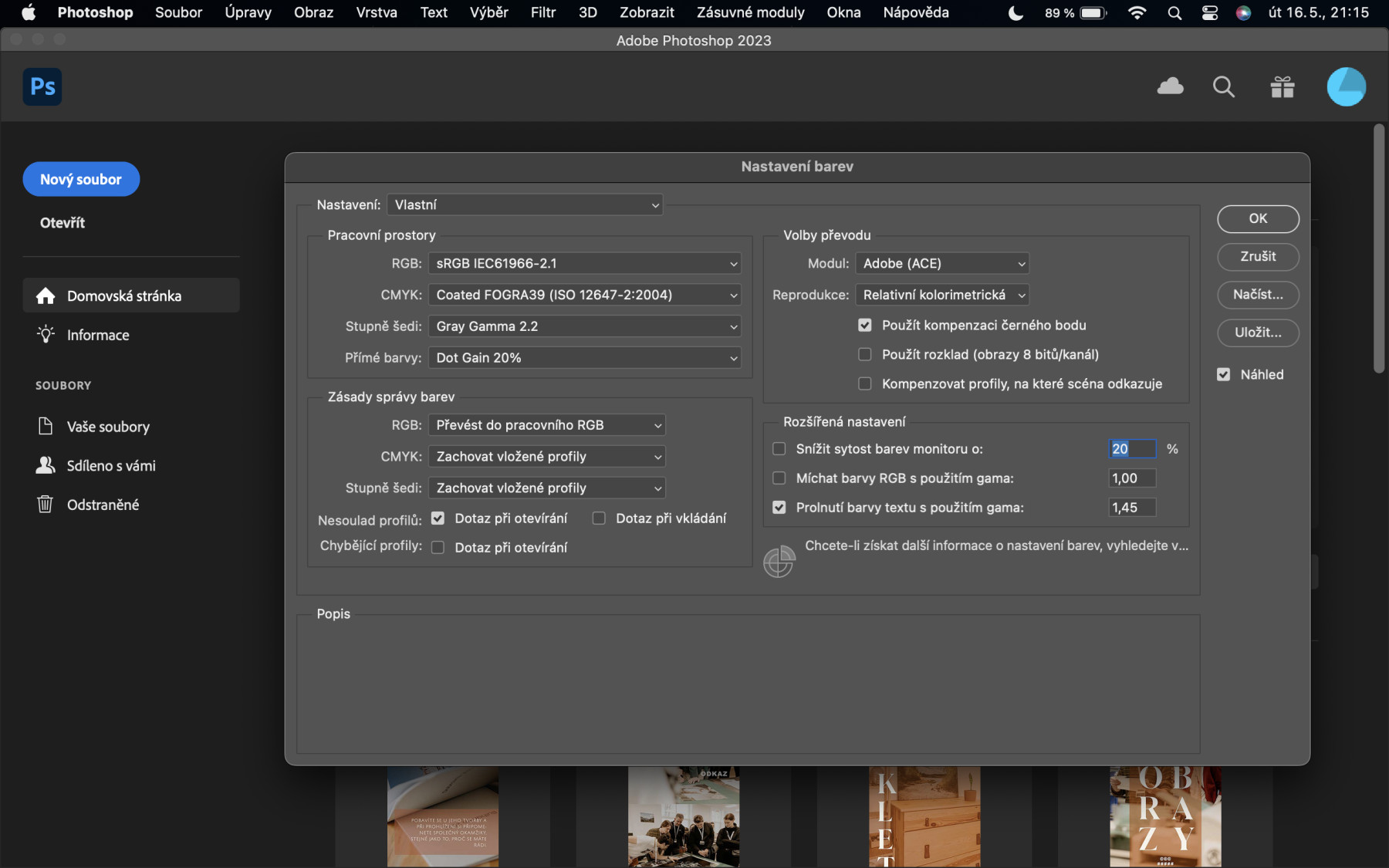This screenshot has width=1389, height=868.
Task: Click Zrušit to cancel dialog
Action: (x=1258, y=256)
